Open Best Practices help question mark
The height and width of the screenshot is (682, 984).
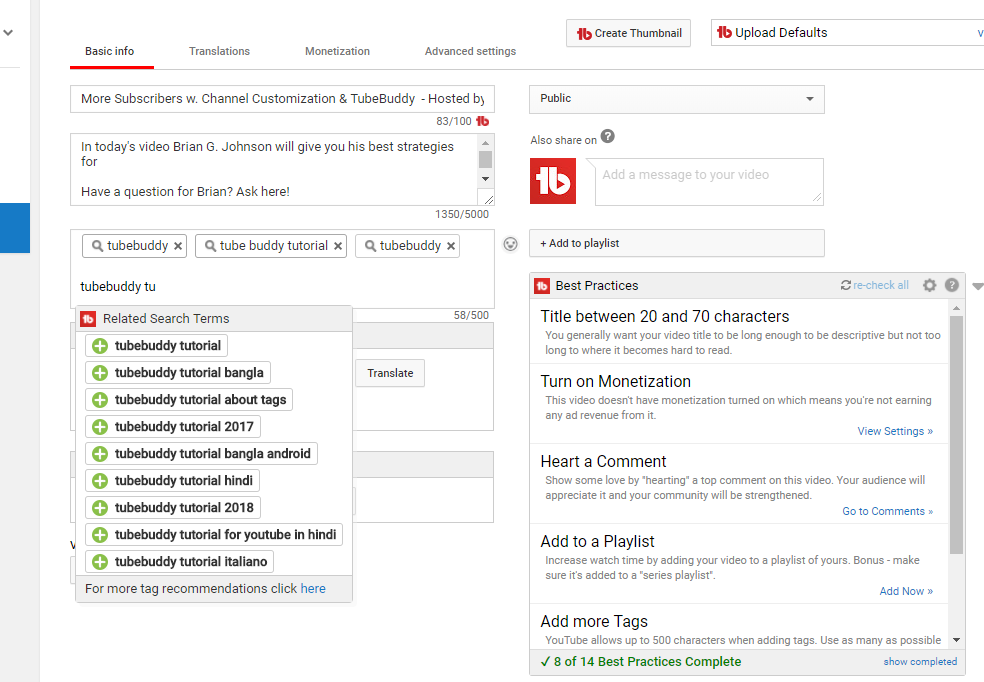tap(952, 285)
